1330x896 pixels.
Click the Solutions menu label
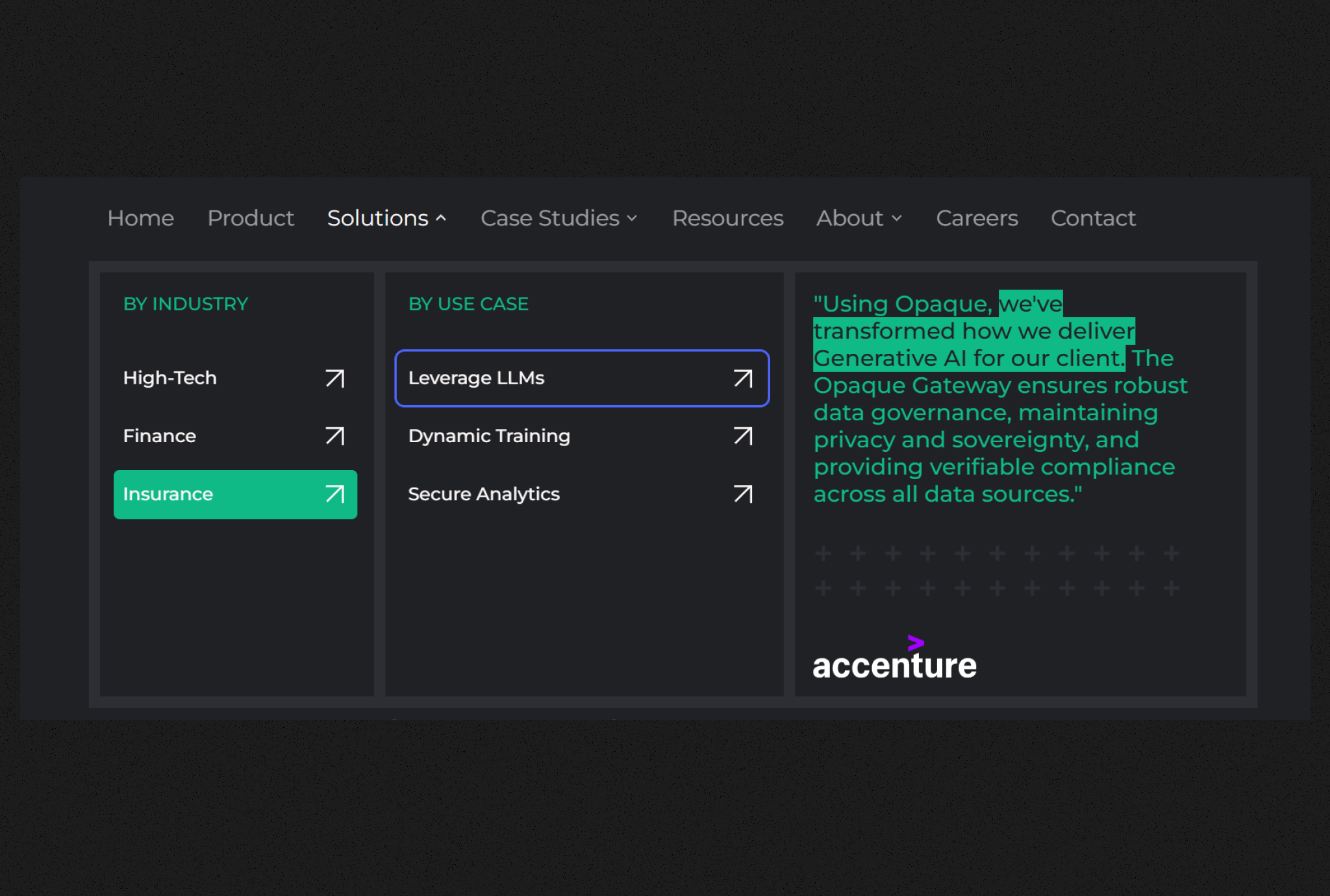click(x=378, y=218)
